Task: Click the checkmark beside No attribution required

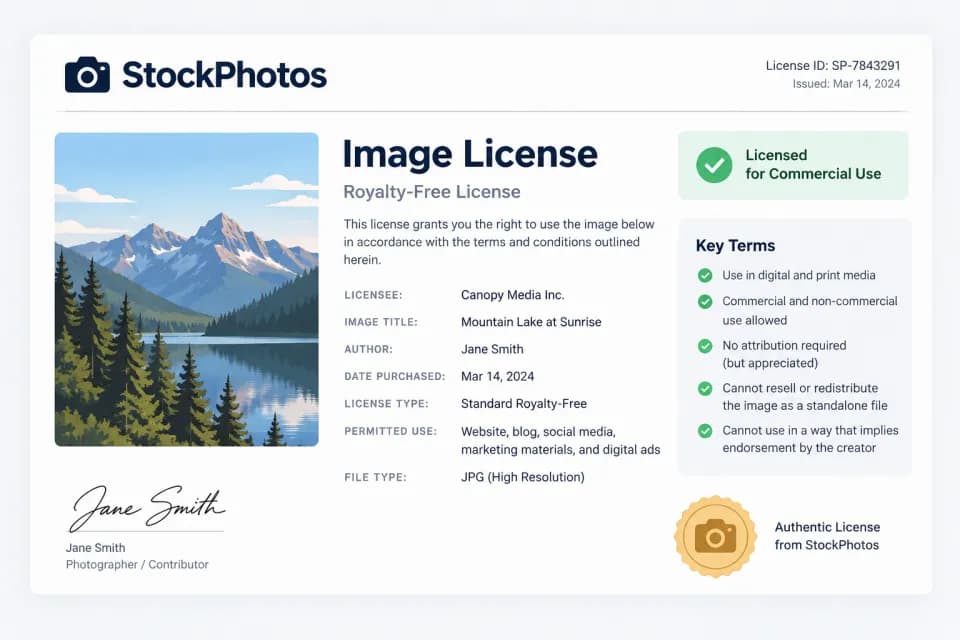Action: point(705,346)
